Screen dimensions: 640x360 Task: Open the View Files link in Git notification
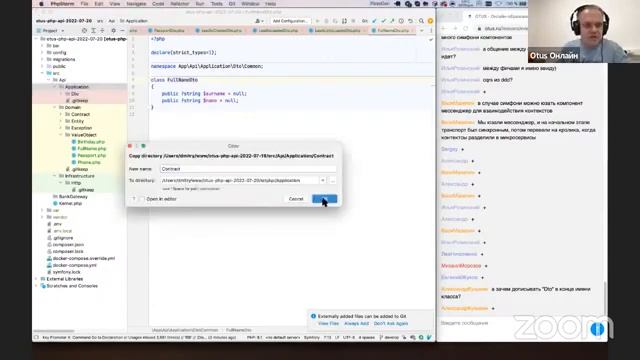pos(328,323)
